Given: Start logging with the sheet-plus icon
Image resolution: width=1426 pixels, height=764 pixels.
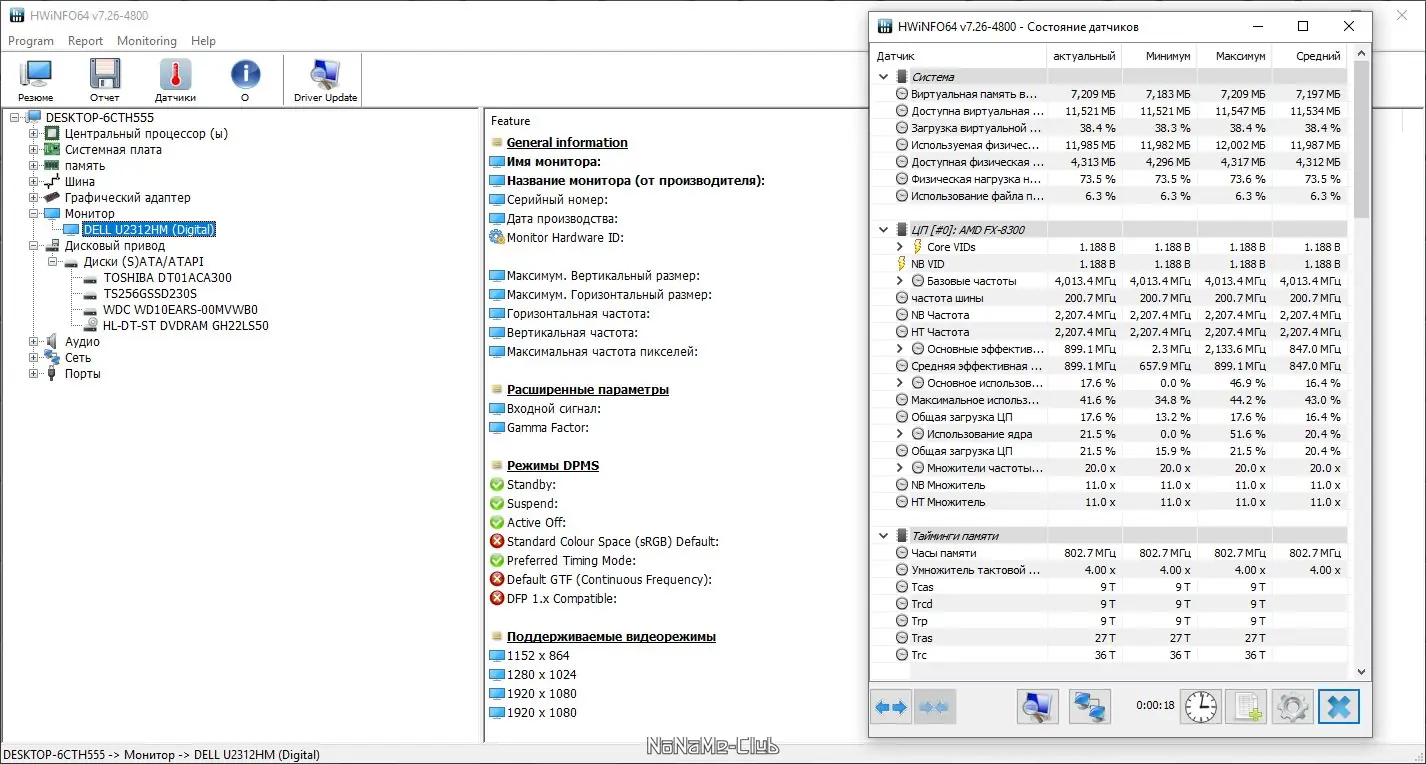Looking at the screenshot, I should coord(1246,707).
